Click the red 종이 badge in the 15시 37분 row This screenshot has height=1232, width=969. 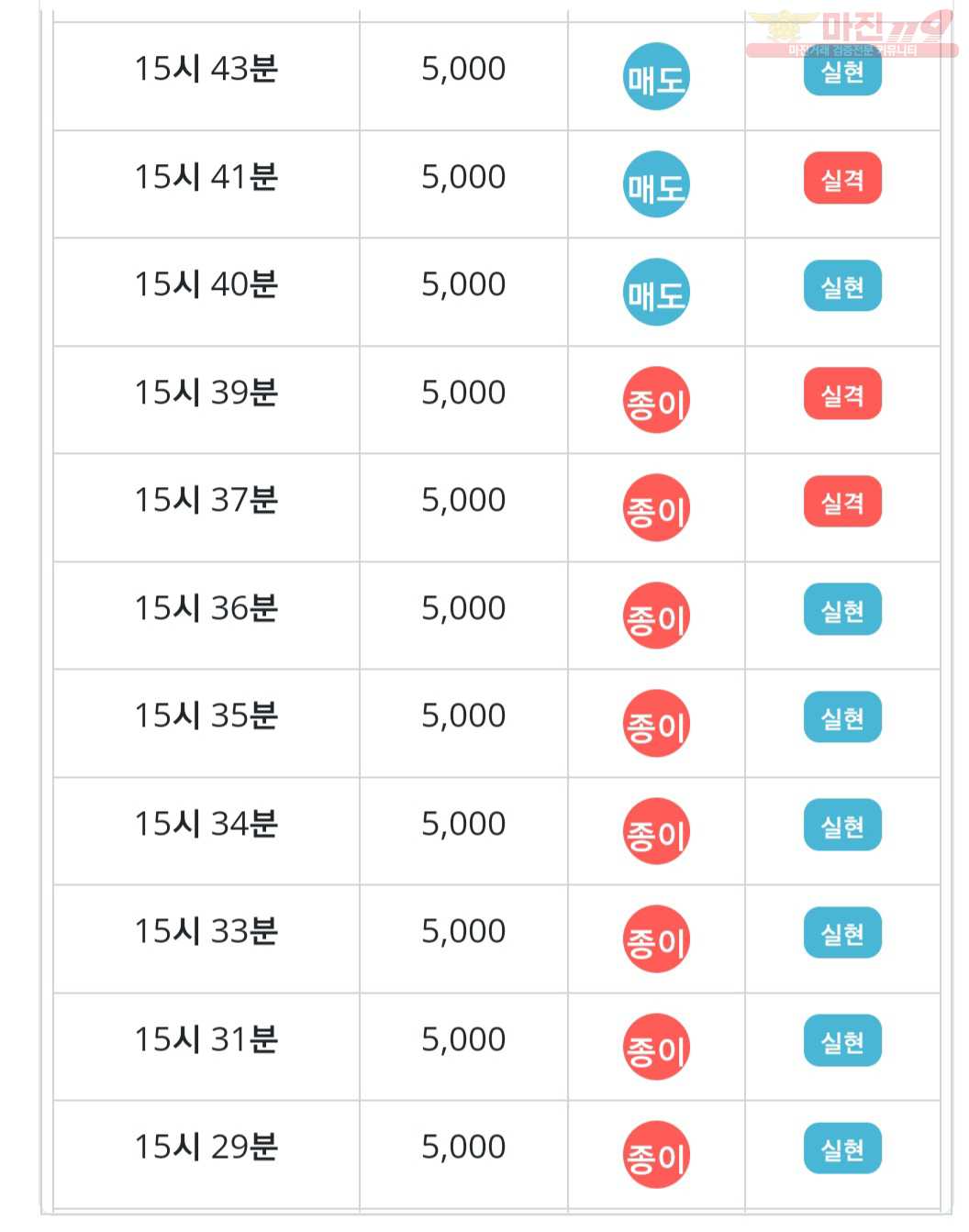tap(656, 508)
